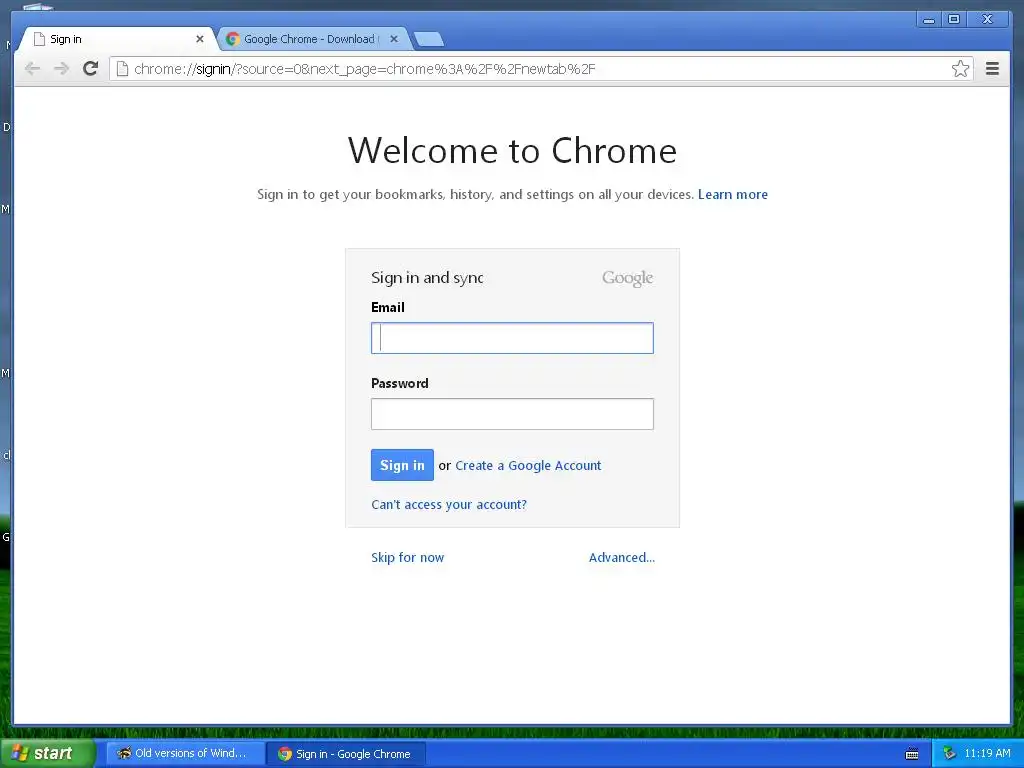
Task: Click Can't access your account link
Action: click(x=449, y=504)
